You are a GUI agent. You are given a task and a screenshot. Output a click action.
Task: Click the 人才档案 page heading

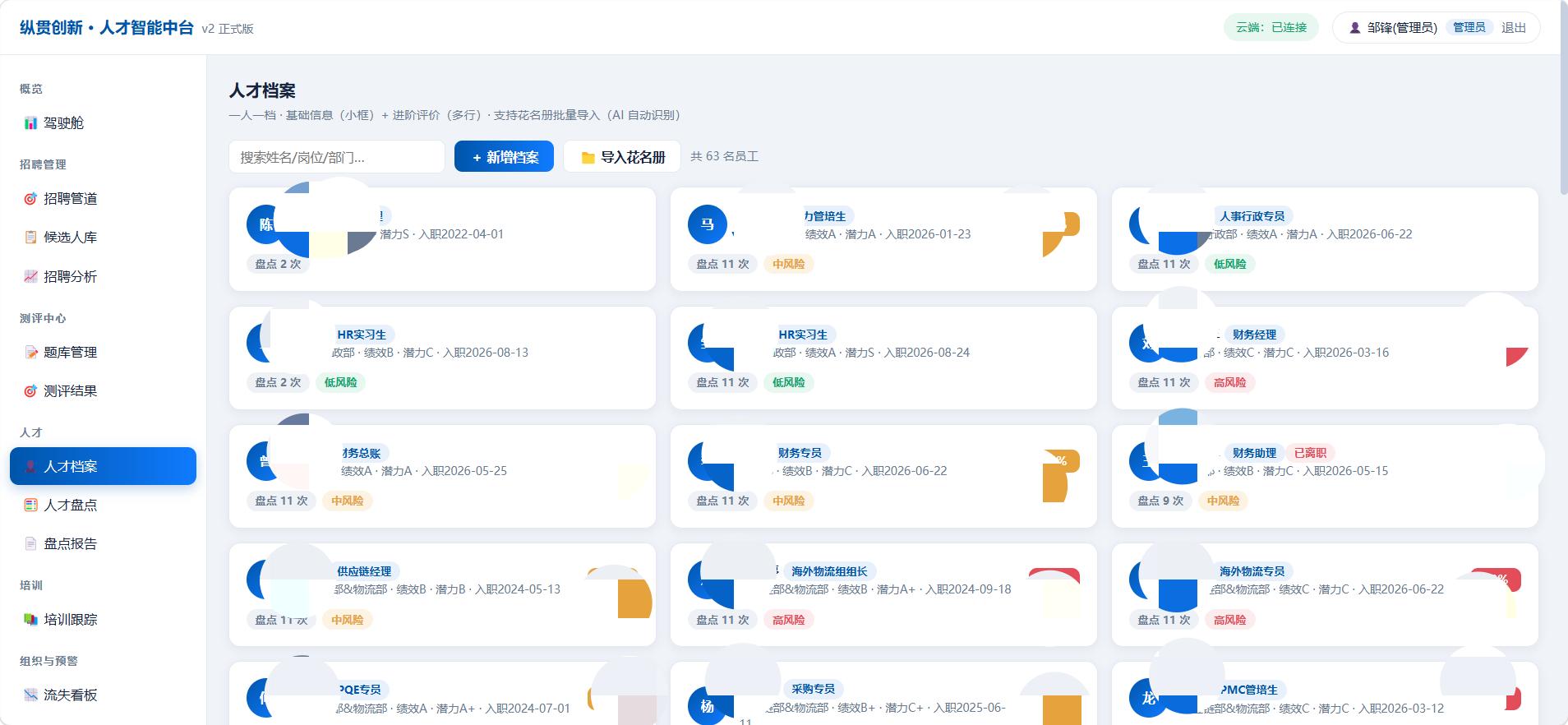coord(262,90)
